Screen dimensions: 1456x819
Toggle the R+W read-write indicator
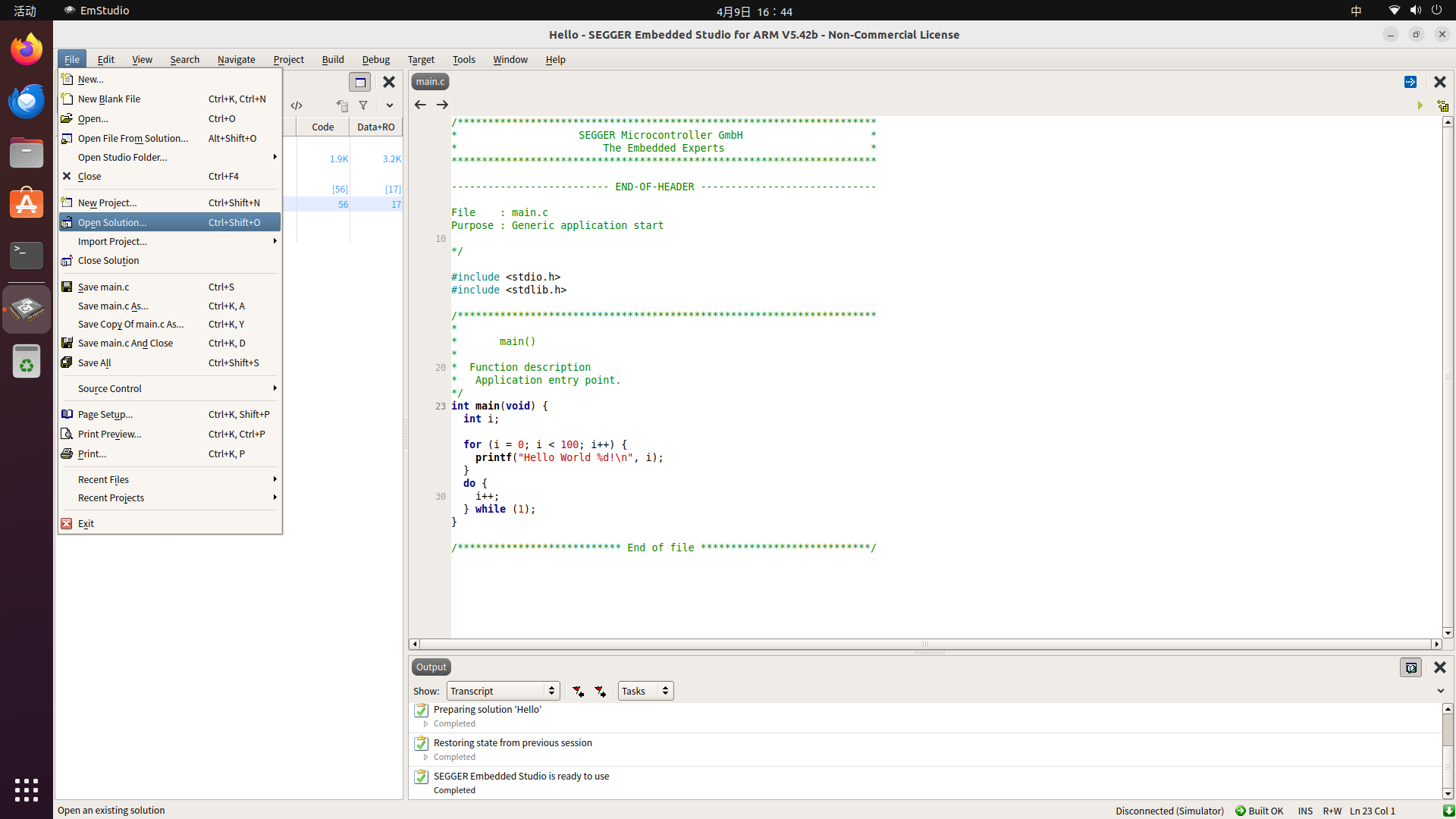click(x=1332, y=811)
